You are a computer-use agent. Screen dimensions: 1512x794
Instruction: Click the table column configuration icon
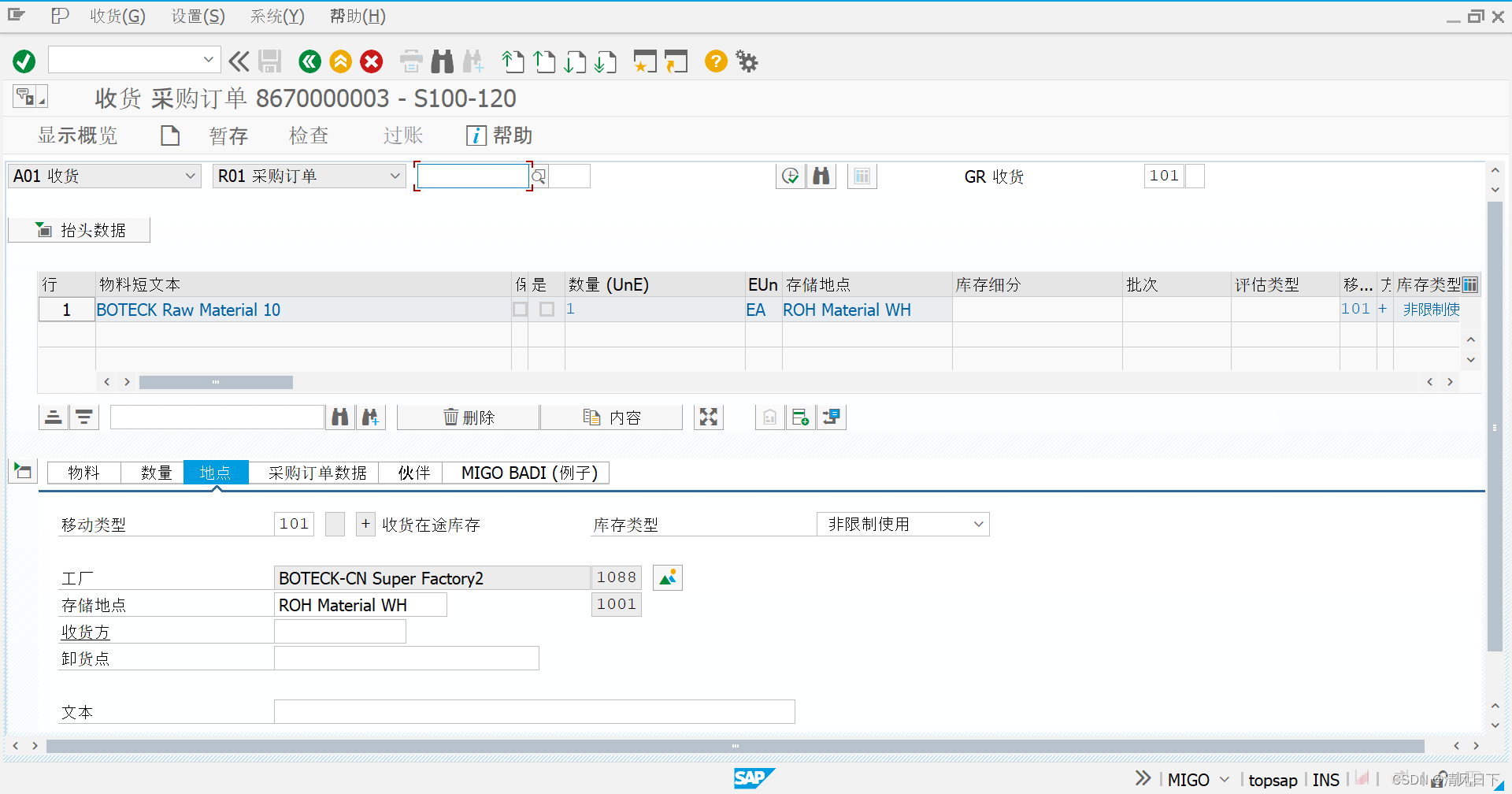[1470, 284]
